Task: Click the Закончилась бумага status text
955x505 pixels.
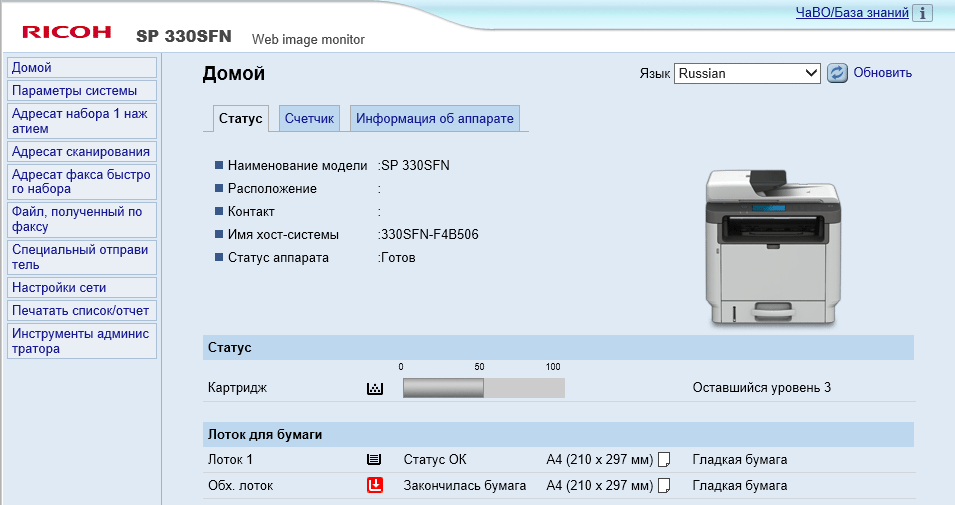Action: point(465,486)
